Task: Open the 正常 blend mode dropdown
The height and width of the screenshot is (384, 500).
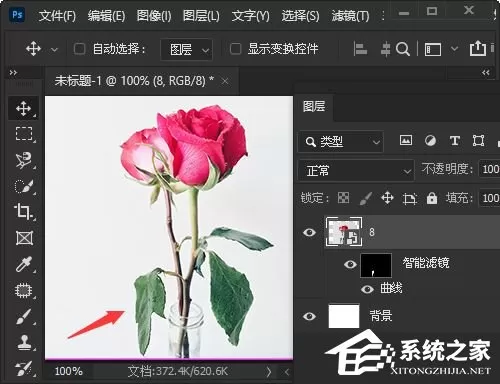Action: point(356,171)
